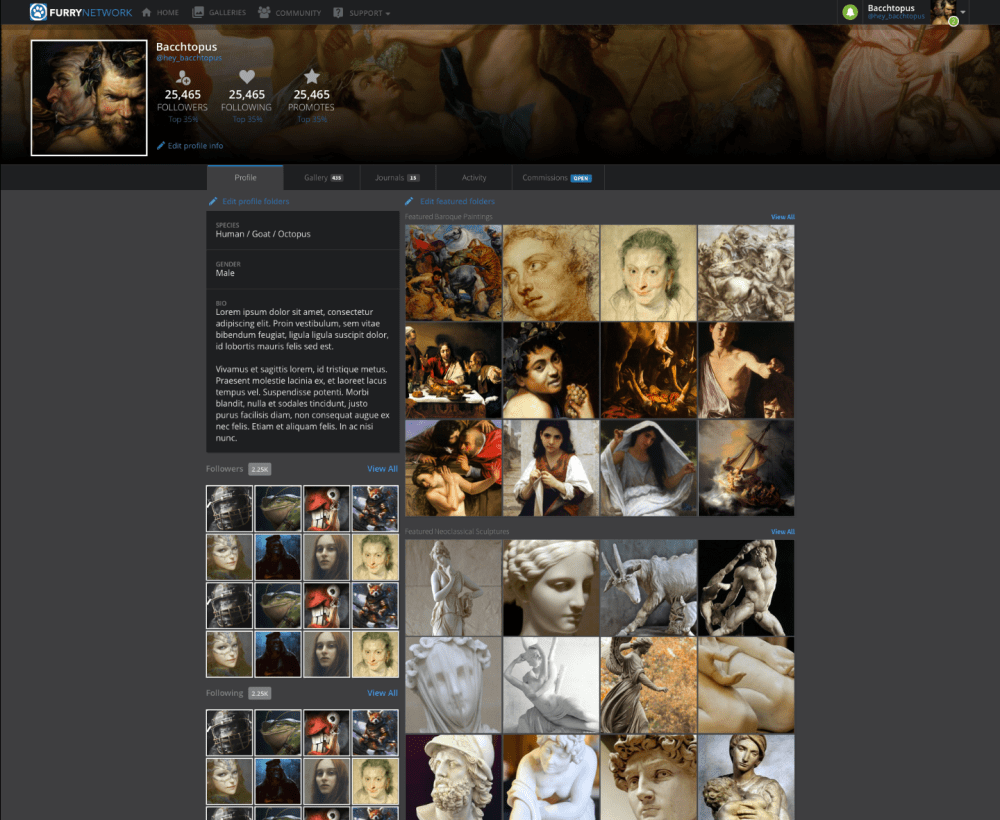Click pencil icon beside Edit profile info

tap(161, 146)
